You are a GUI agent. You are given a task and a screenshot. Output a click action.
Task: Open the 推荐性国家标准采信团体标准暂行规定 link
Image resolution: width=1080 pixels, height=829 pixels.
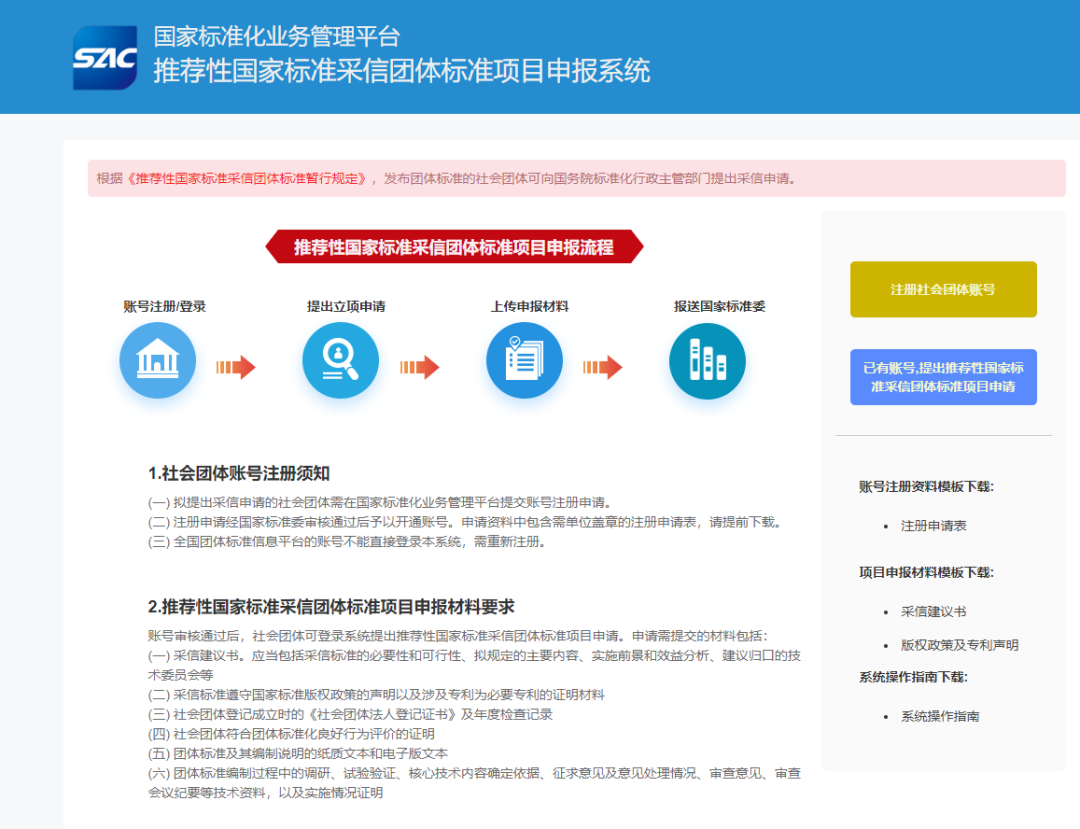tap(247, 179)
